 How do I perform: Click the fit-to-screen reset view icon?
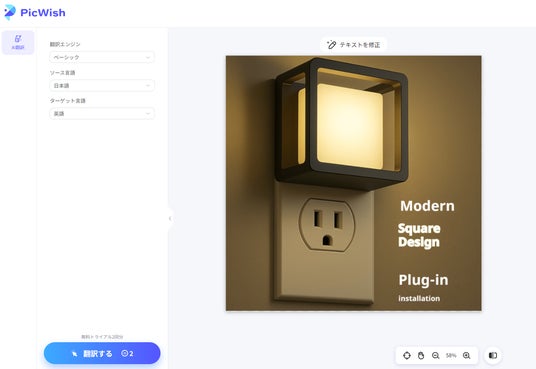pos(406,356)
